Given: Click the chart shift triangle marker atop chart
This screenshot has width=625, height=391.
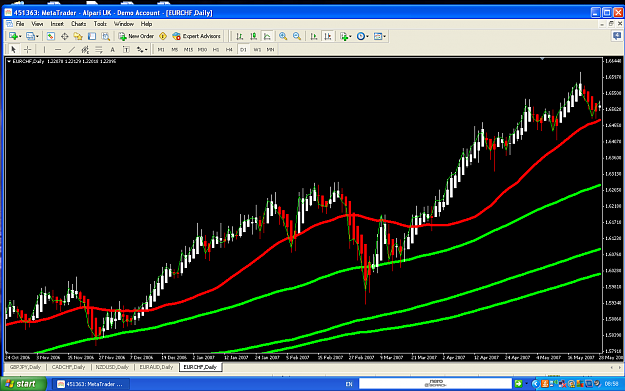Looking at the screenshot, I should [x=542, y=59].
